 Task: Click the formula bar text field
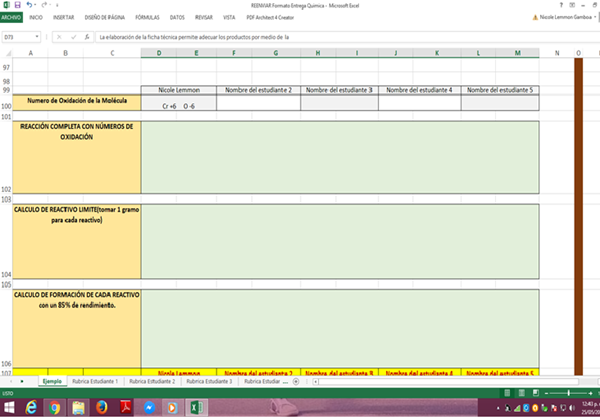(346, 37)
